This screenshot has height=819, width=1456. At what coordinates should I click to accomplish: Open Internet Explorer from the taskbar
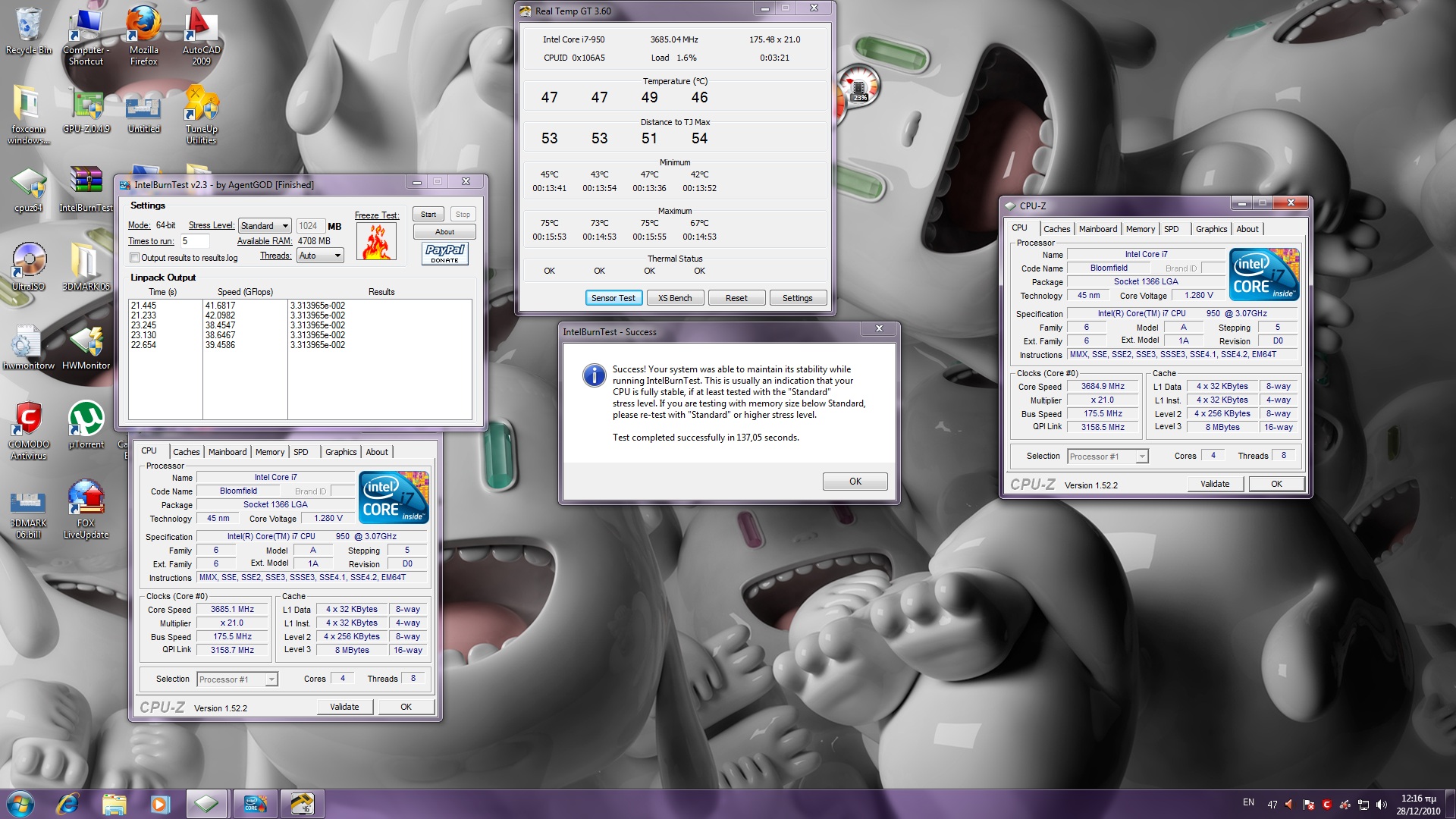[67, 804]
